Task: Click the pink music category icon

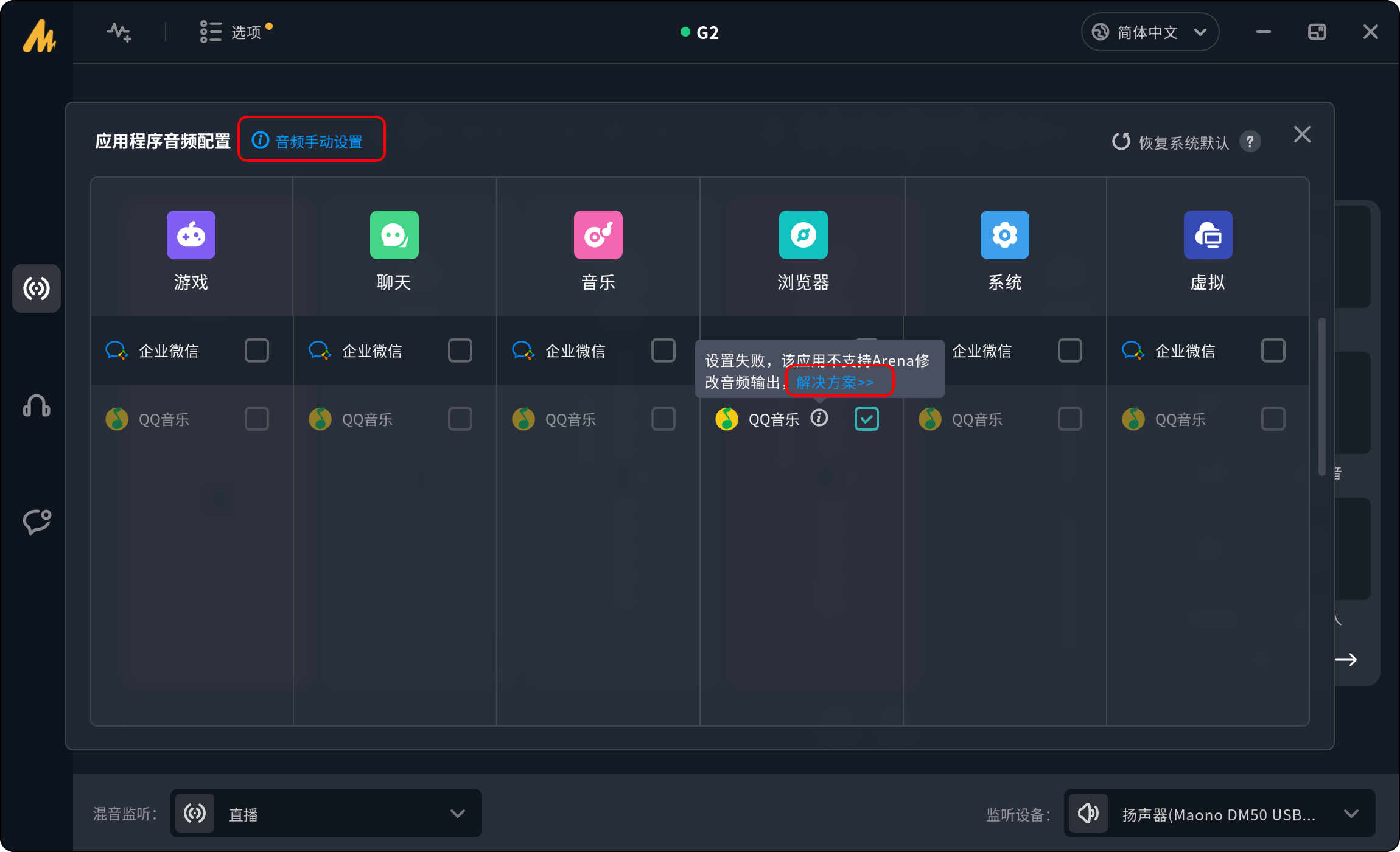Action: [x=598, y=235]
